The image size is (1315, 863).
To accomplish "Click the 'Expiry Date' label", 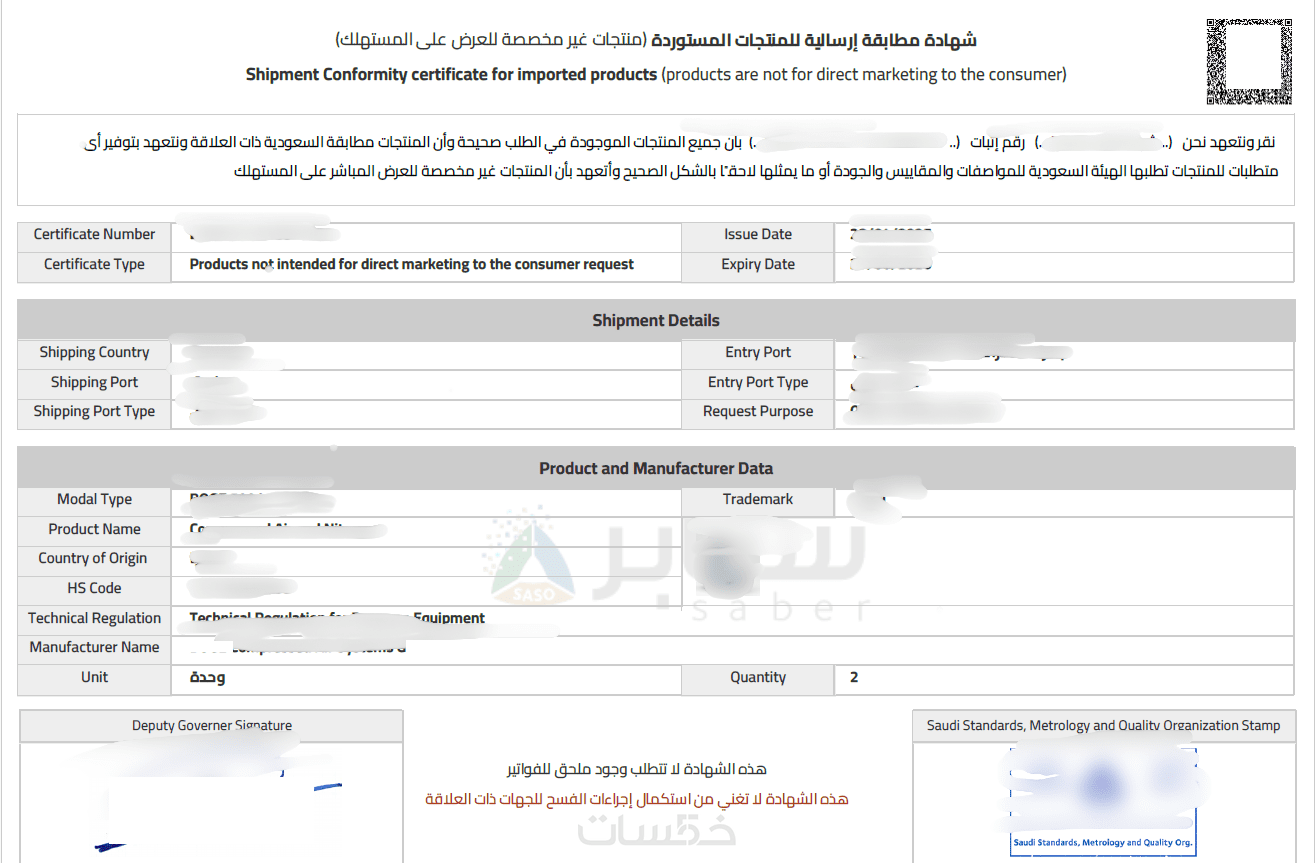I will point(758,264).
